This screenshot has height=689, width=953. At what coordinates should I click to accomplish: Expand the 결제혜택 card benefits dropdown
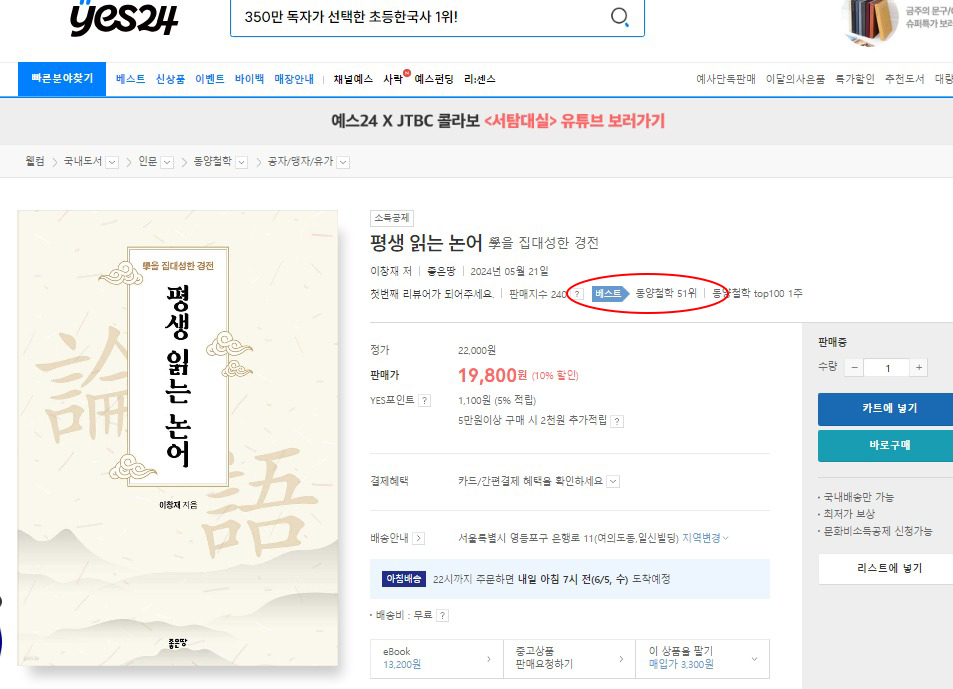(x=614, y=482)
